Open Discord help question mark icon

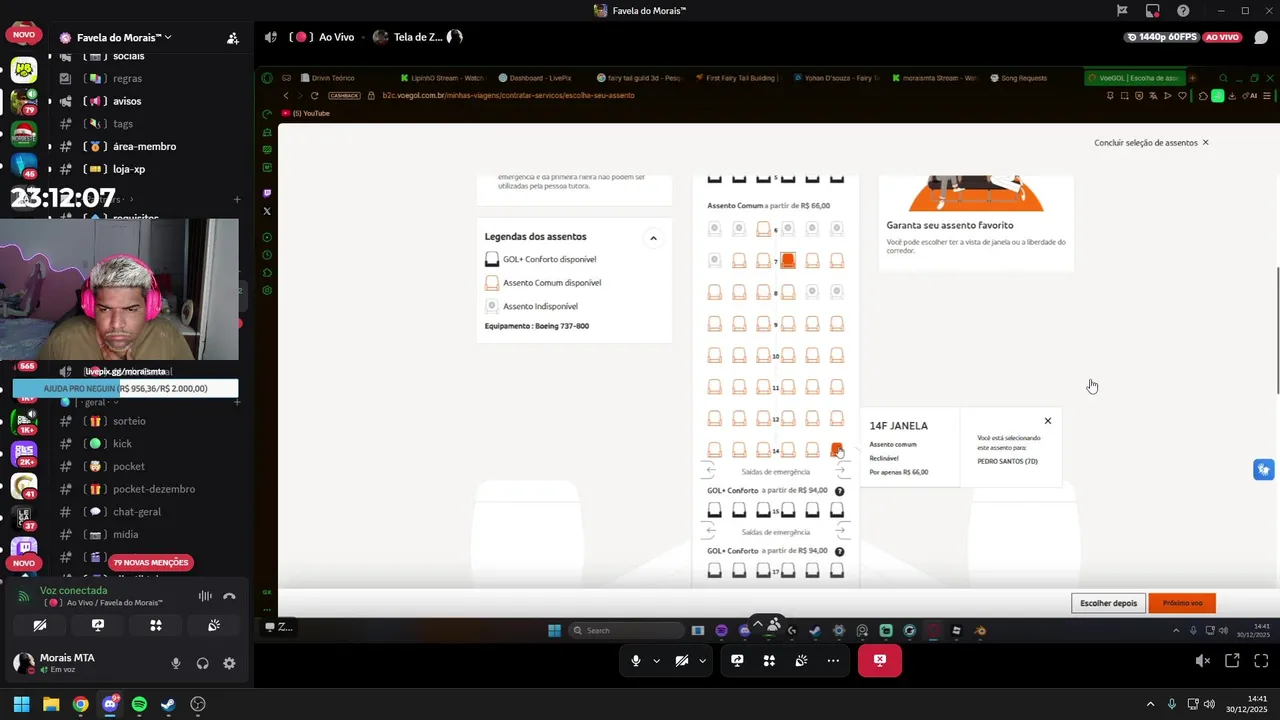[1183, 11]
